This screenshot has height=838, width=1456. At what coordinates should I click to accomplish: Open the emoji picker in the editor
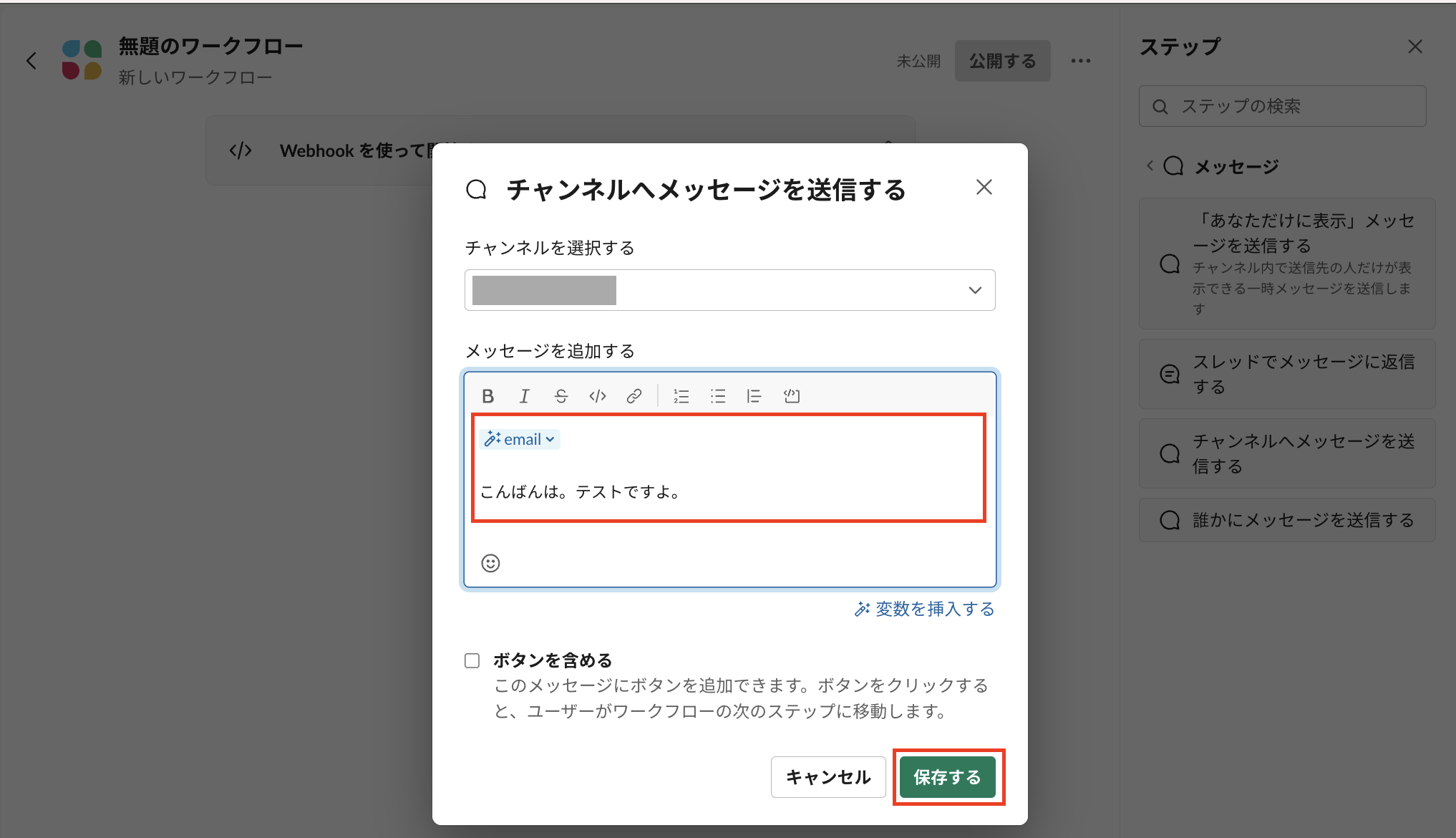(x=490, y=564)
